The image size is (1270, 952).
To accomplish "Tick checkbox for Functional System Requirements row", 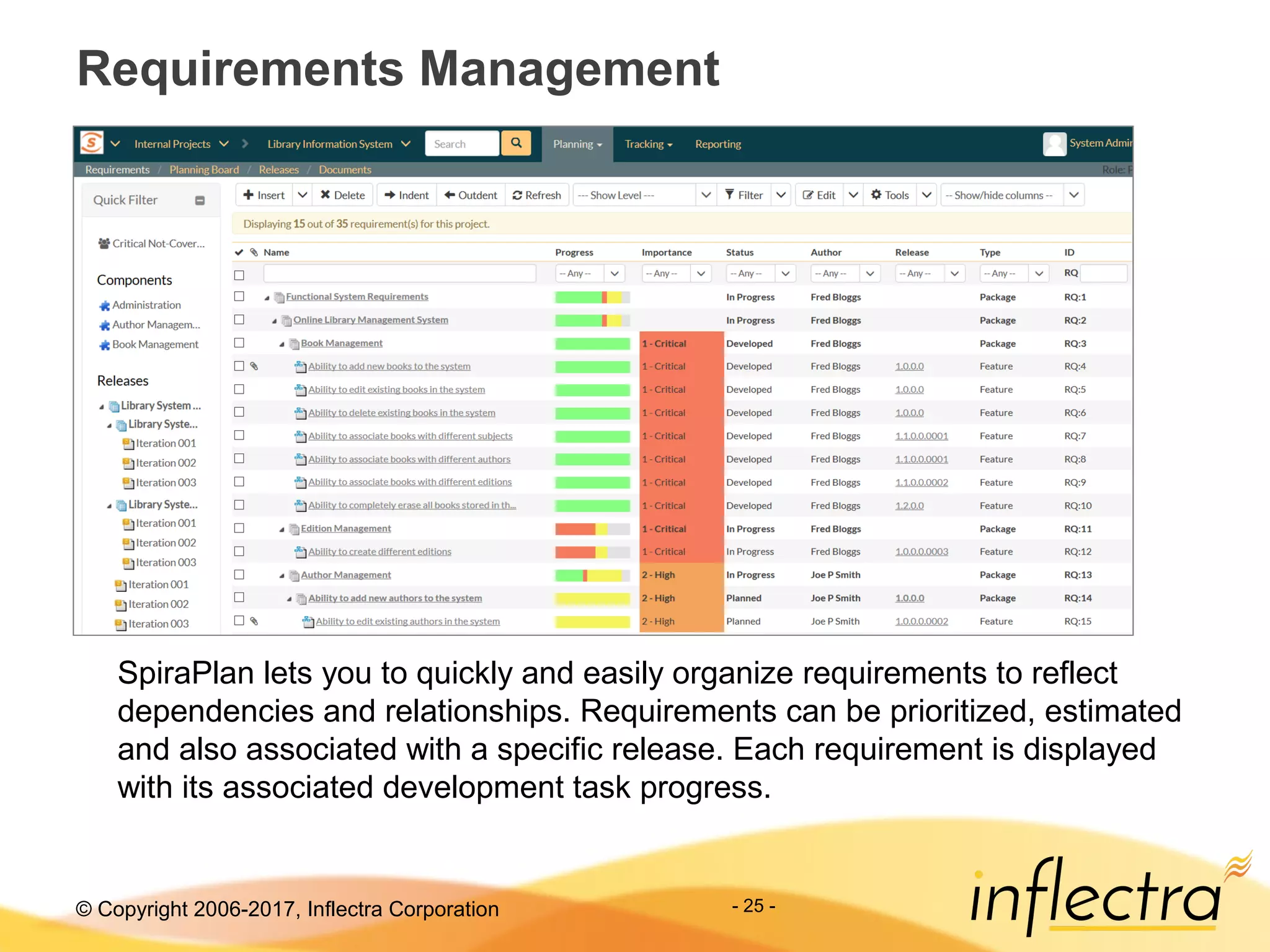I will click(239, 296).
